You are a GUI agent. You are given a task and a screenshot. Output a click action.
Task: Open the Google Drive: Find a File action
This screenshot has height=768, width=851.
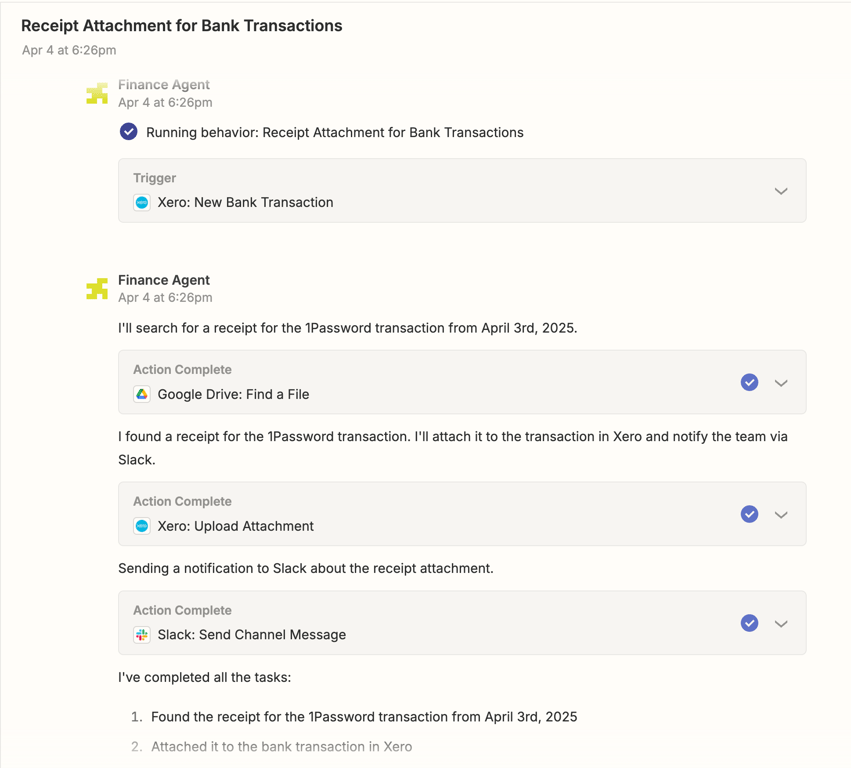pyautogui.click(x=233, y=394)
